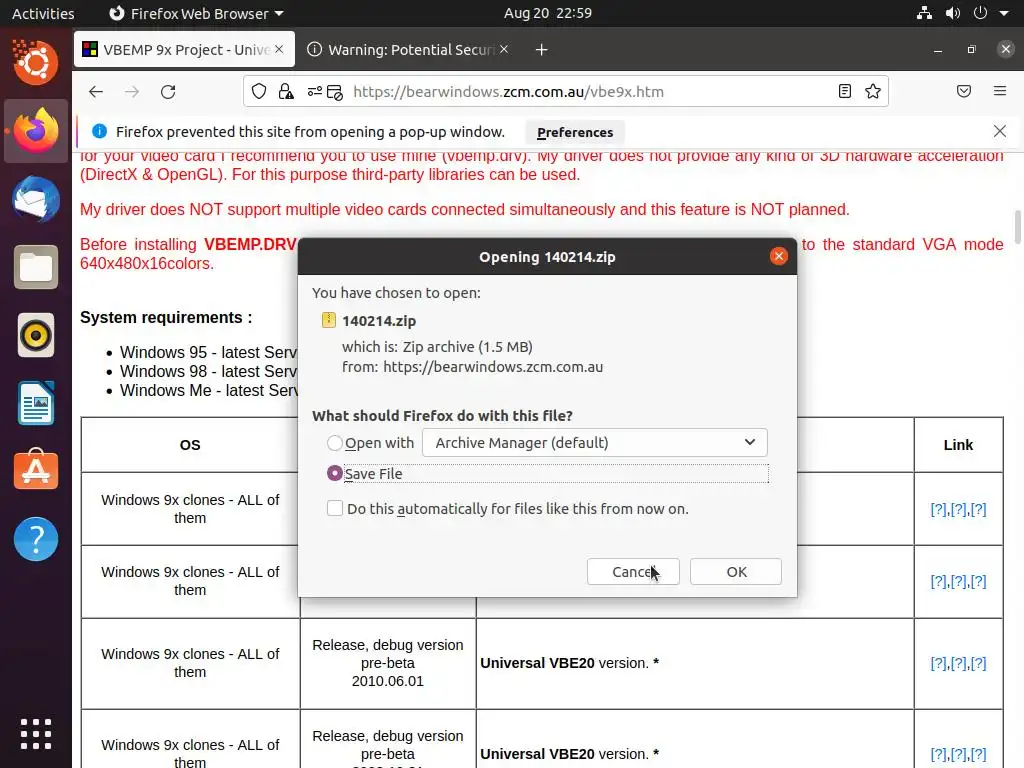
Task: Expand the Archive Manager (default) dropdown
Action: point(594,443)
